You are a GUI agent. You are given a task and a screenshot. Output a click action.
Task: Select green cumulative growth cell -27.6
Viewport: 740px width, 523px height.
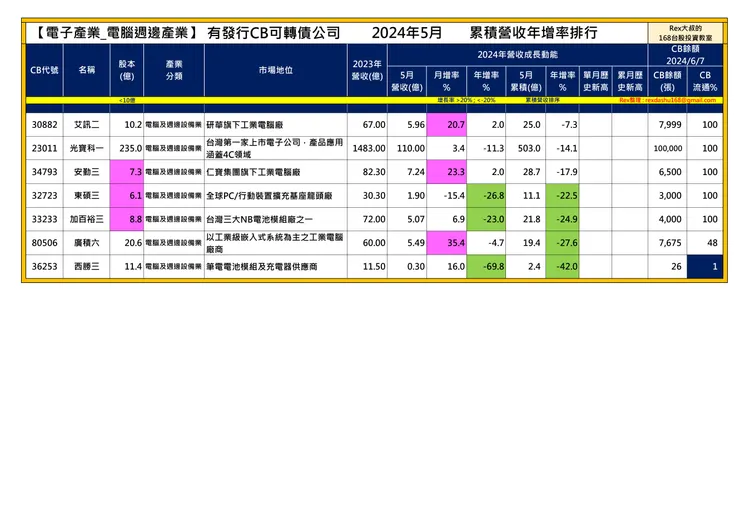pos(562,243)
